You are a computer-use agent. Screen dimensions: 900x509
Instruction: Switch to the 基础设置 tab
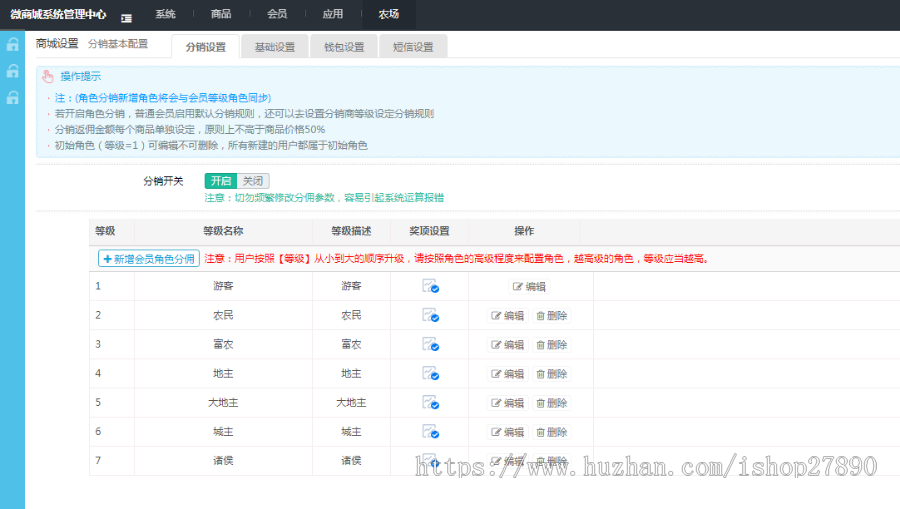click(275, 46)
